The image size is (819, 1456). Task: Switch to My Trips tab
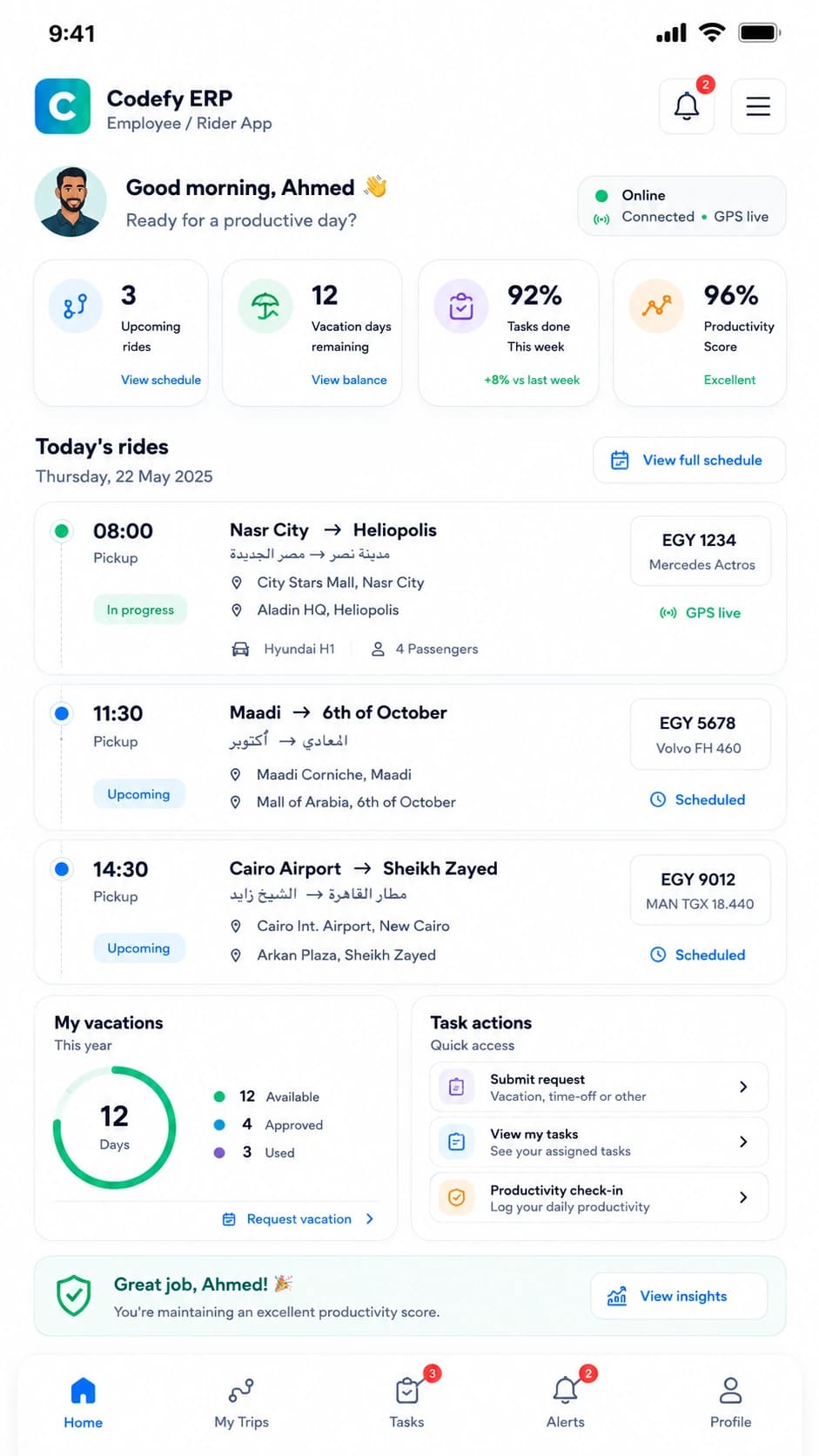241,1402
